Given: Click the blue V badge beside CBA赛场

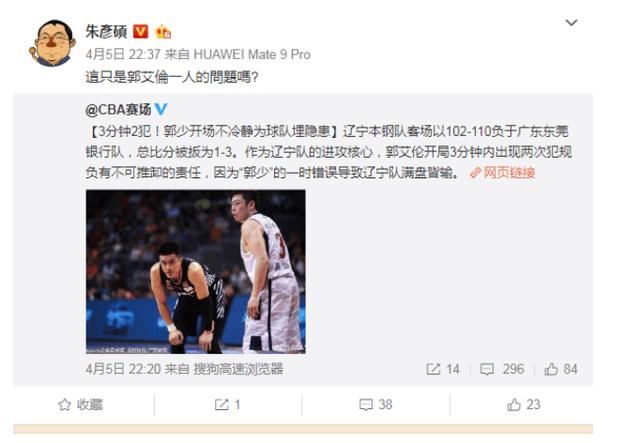Looking at the screenshot, I should (x=161, y=109).
